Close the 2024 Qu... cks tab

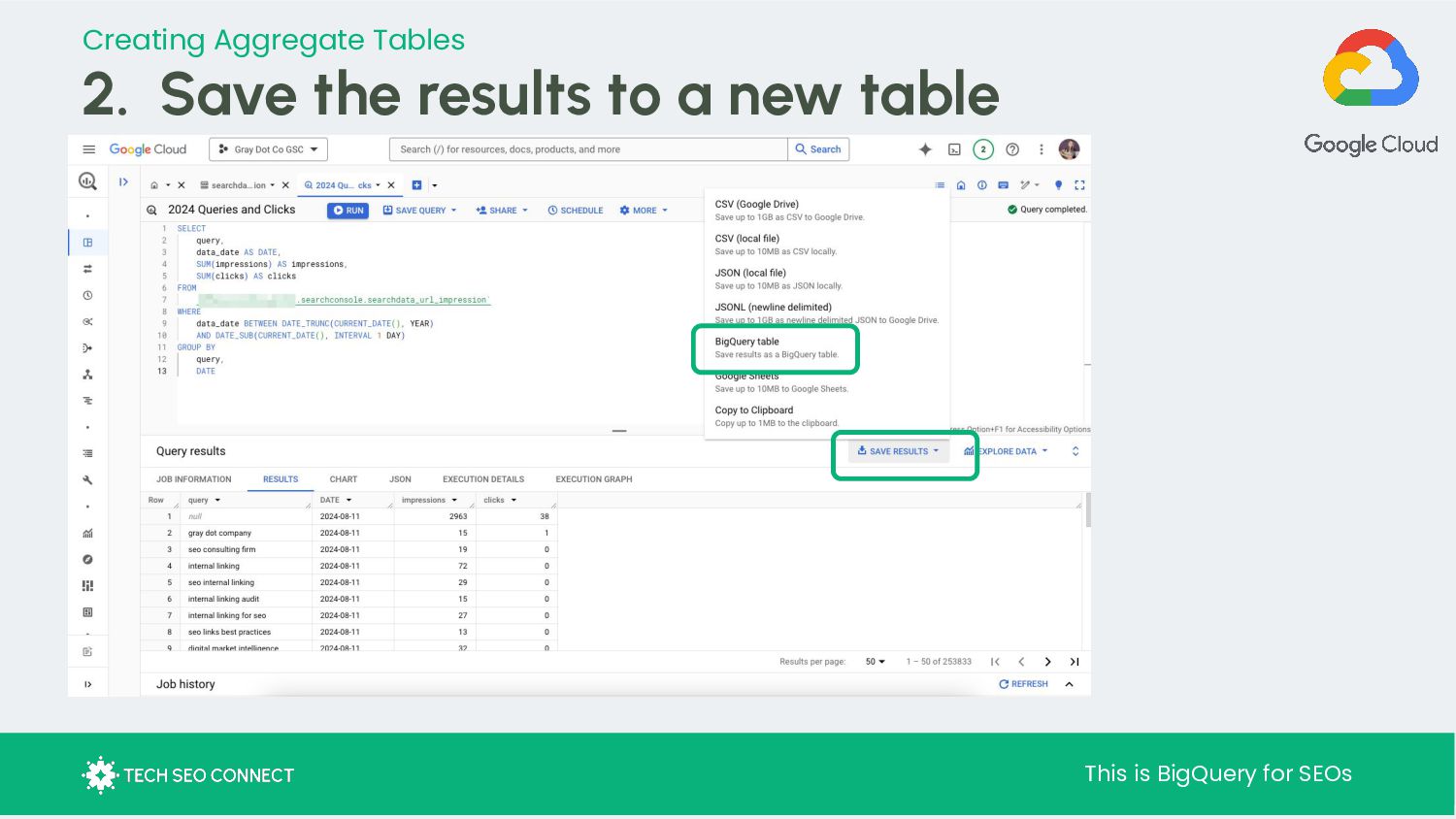coord(391,185)
